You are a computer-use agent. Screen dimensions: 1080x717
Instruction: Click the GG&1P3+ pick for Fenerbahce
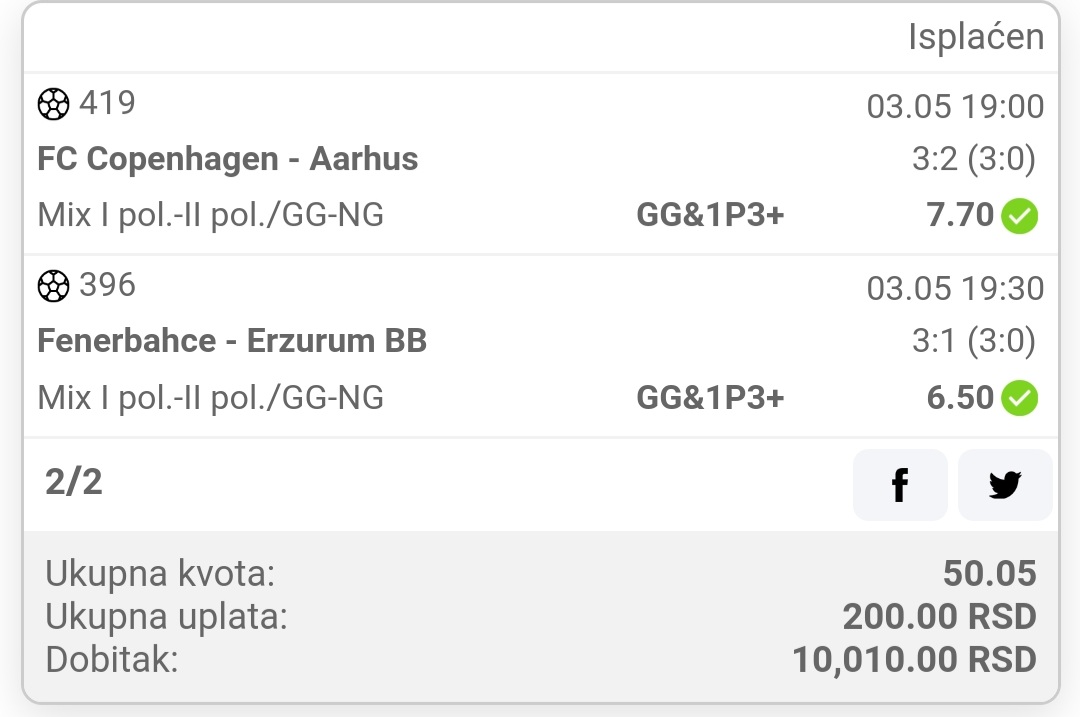(x=710, y=398)
